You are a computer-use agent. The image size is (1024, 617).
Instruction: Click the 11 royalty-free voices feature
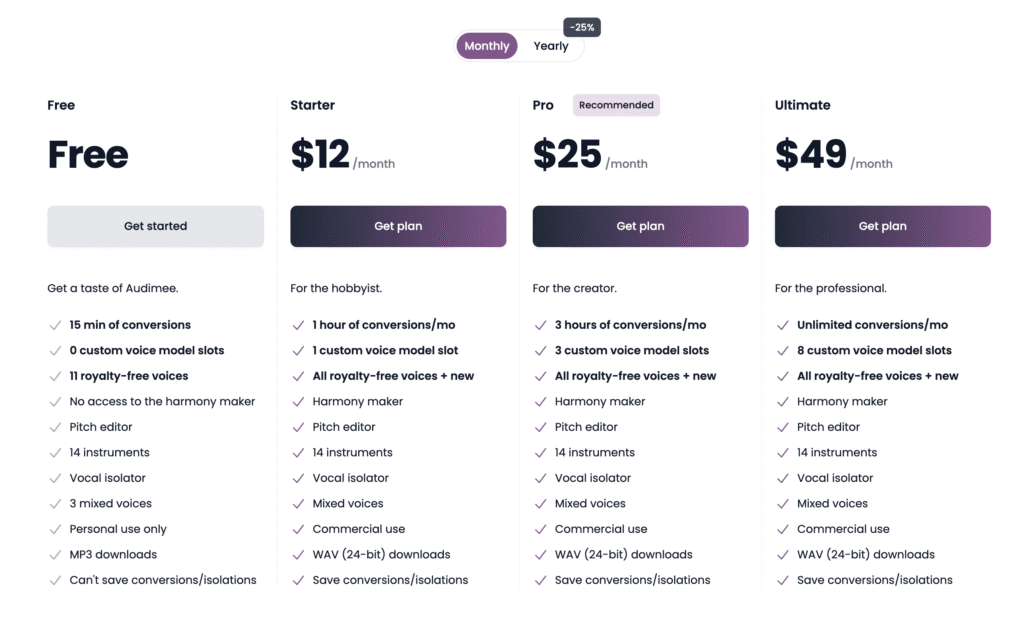(129, 376)
